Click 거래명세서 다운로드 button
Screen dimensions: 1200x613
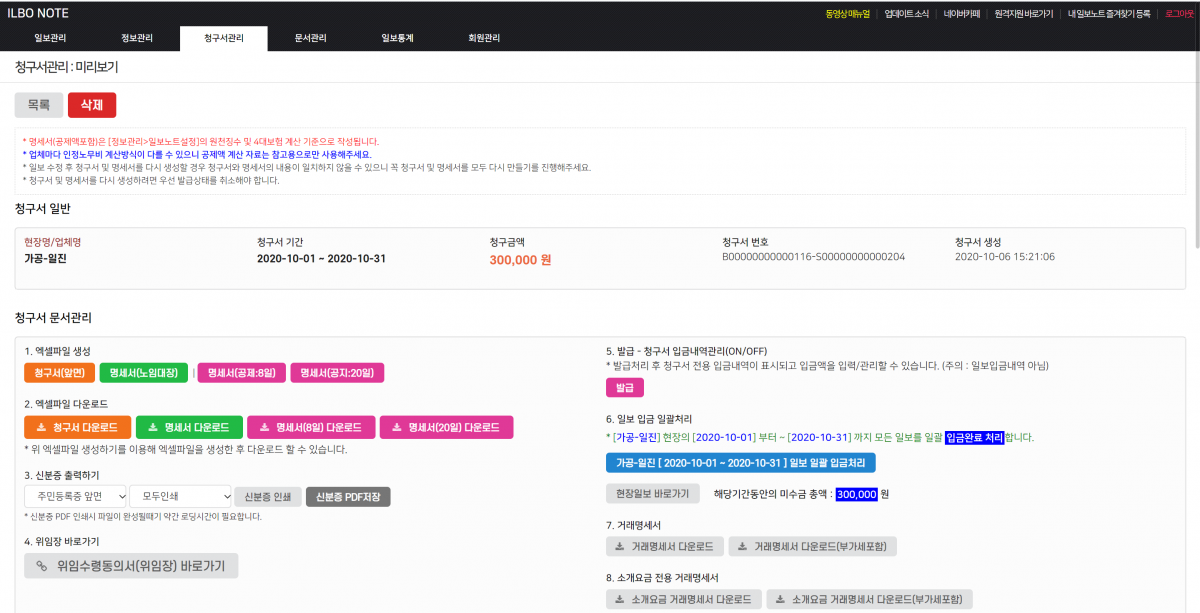coord(663,547)
